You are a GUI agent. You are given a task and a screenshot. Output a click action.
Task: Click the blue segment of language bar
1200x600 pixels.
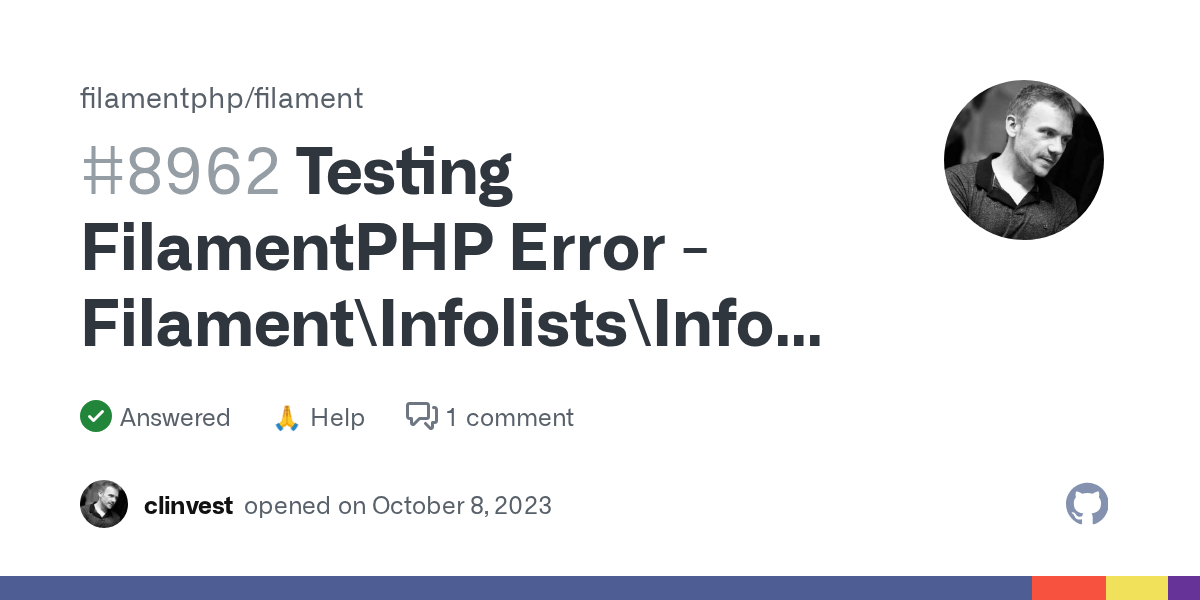point(515,588)
